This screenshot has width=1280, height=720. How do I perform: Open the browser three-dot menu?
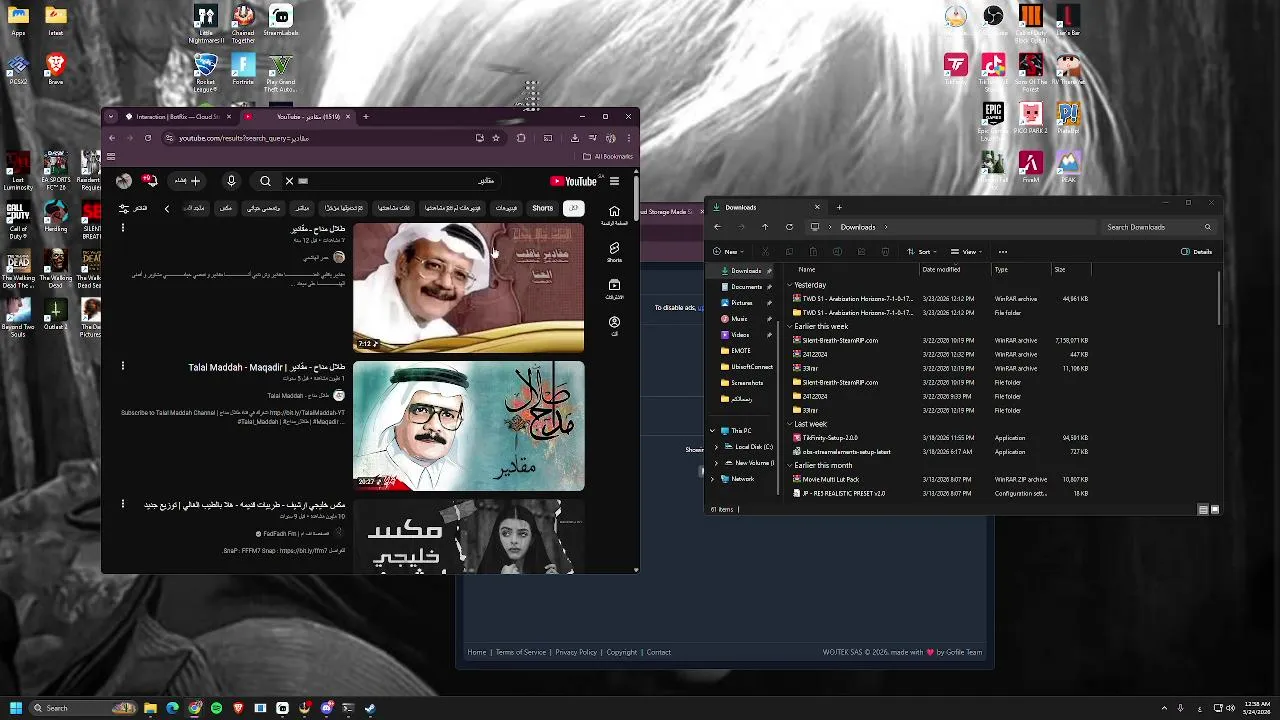coord(629,138)
